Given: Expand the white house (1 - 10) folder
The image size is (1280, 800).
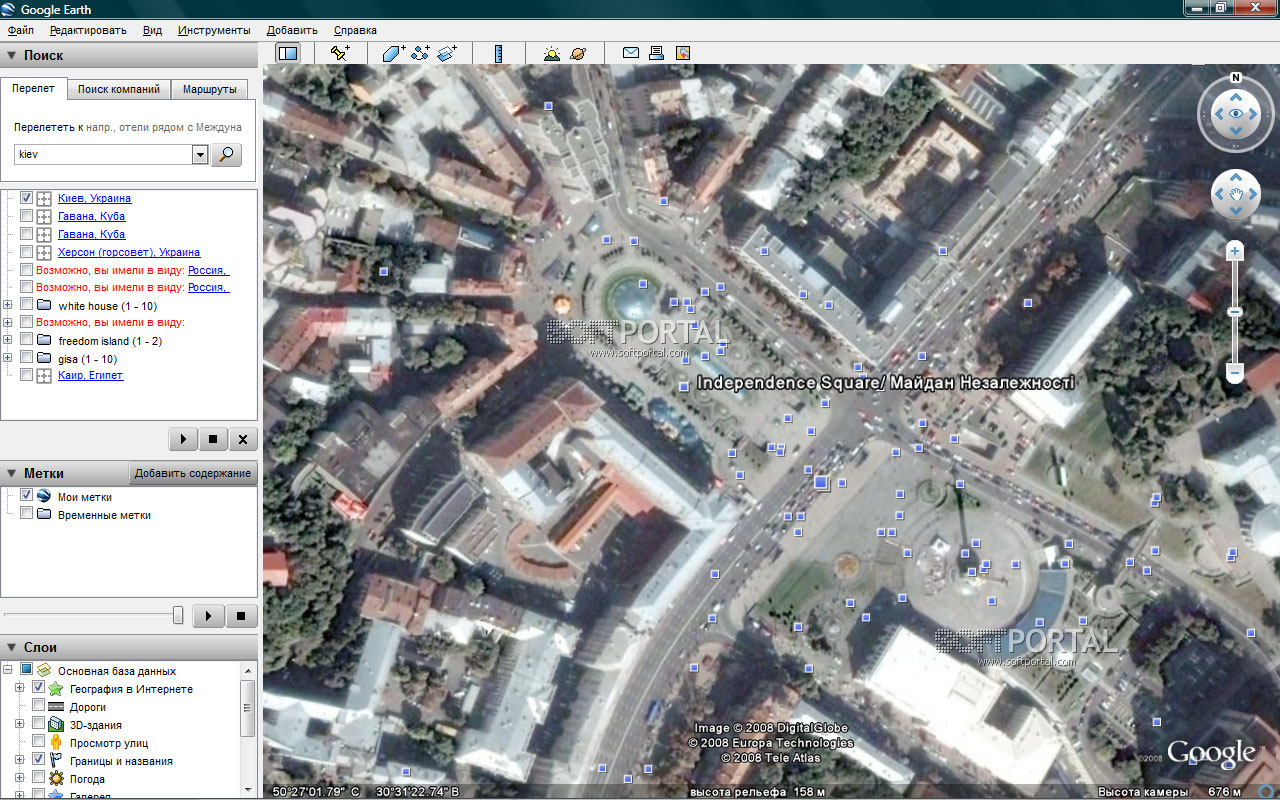Looking at the screenshot, I should coord(8,305).
